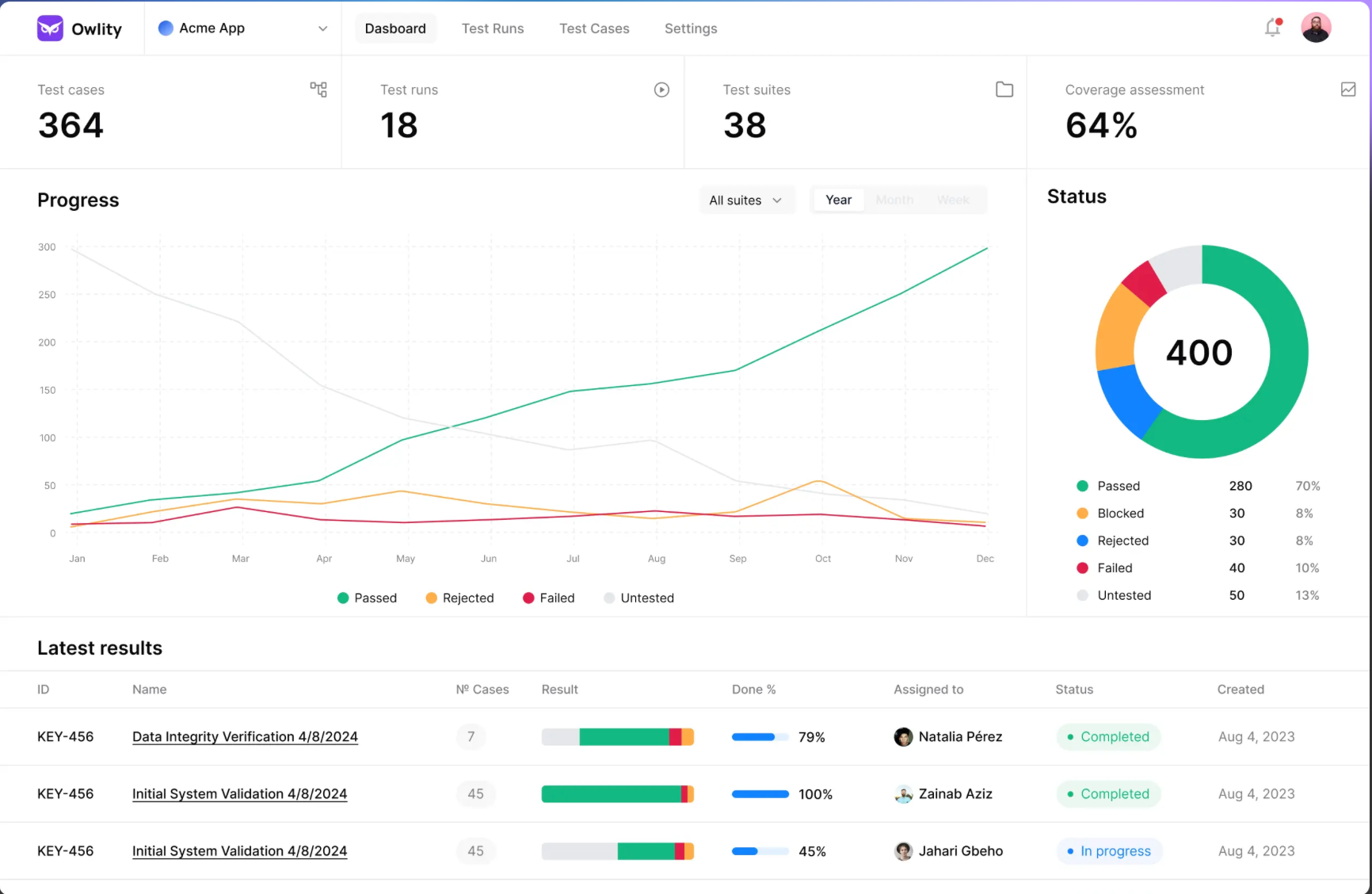Viewport: 1372px width, 894px height.
Task: Open the user profile avatar
Action: pos(1316,28)
